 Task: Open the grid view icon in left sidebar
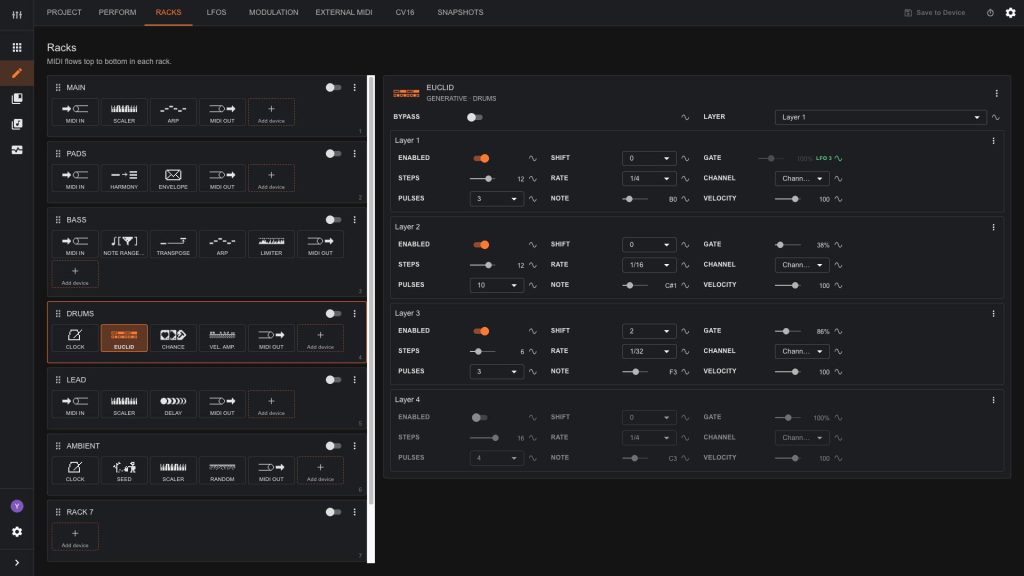[17, 48]
